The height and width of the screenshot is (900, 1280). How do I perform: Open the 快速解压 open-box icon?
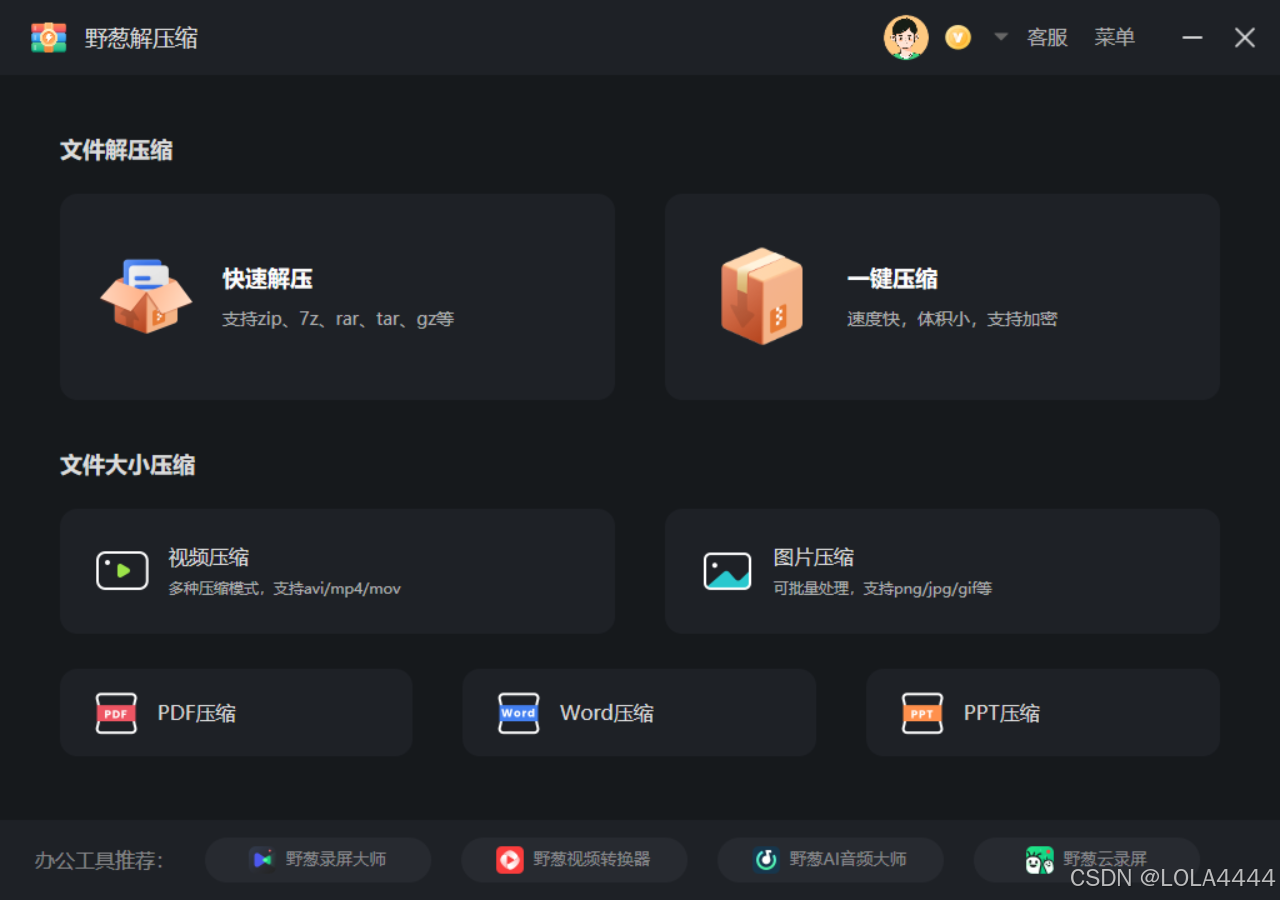(x=146, y=296)
